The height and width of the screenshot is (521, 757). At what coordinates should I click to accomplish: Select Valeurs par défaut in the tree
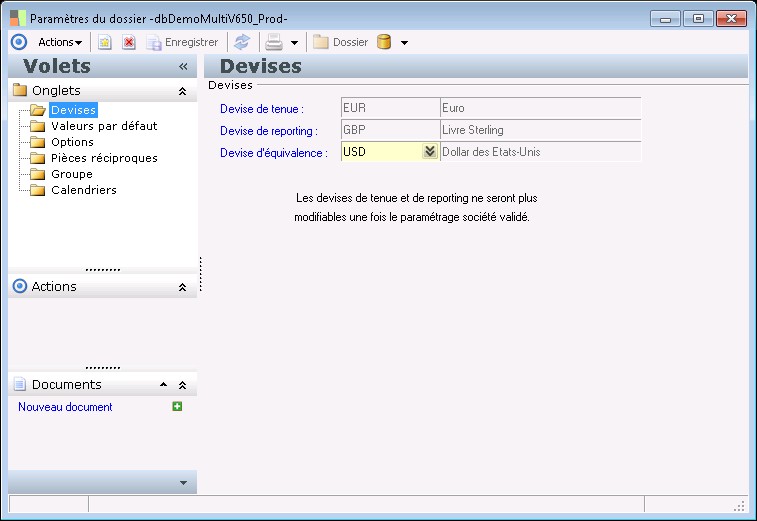click(104, 126)
